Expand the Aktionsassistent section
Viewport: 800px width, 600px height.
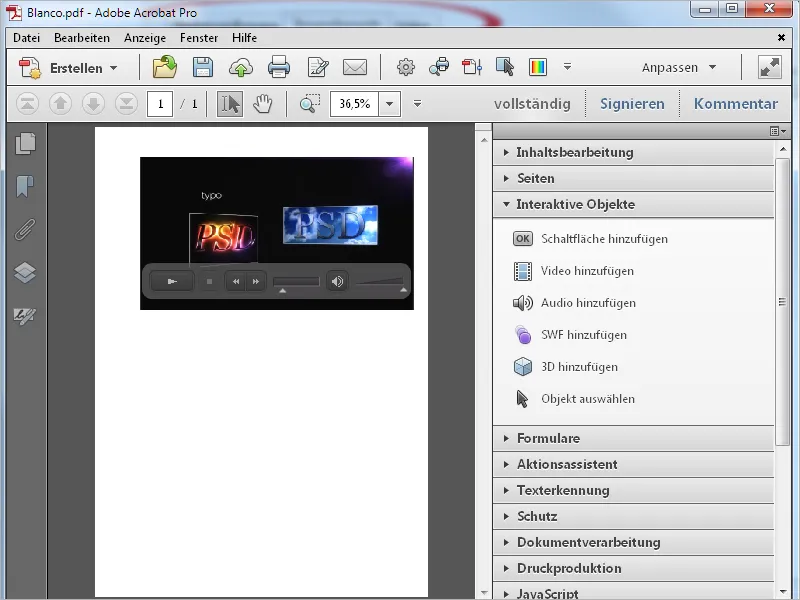633,465
